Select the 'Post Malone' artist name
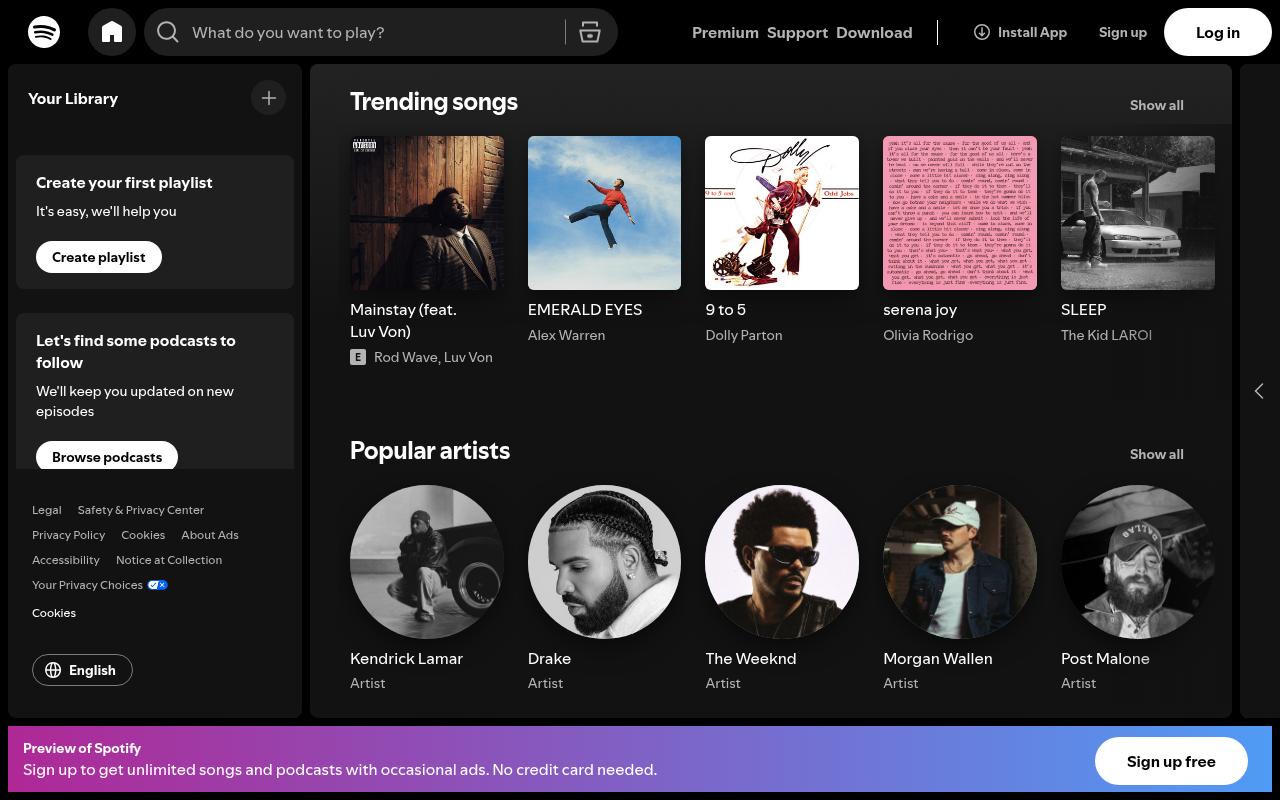 1105,659
